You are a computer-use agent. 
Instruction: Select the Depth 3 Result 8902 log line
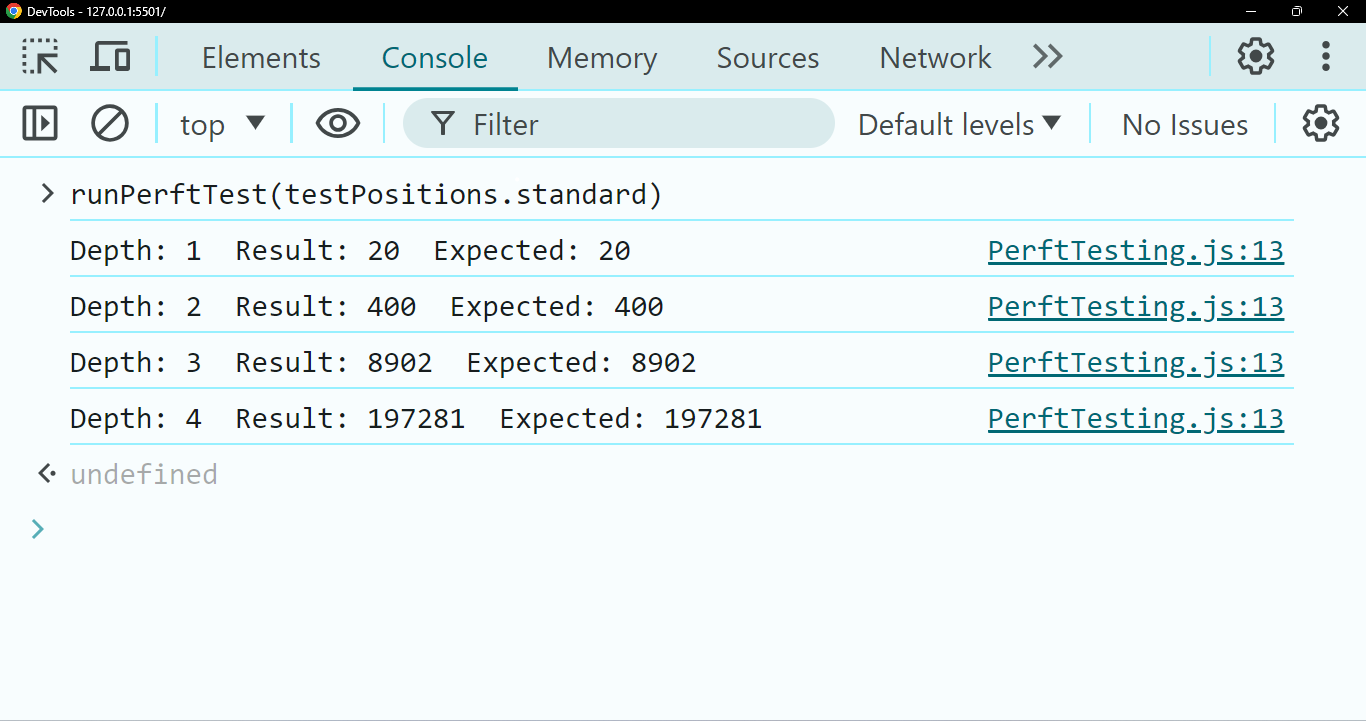point(383,362)
